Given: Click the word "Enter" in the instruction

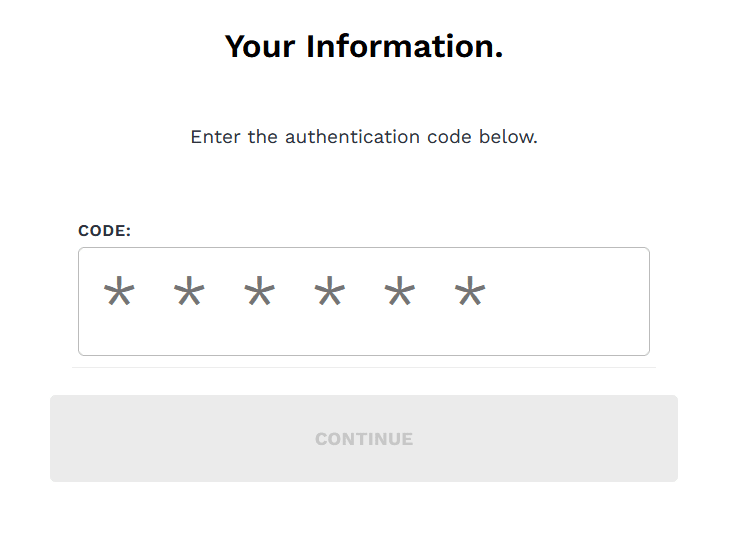Looking at the screenshot, I should click(215, 137).
